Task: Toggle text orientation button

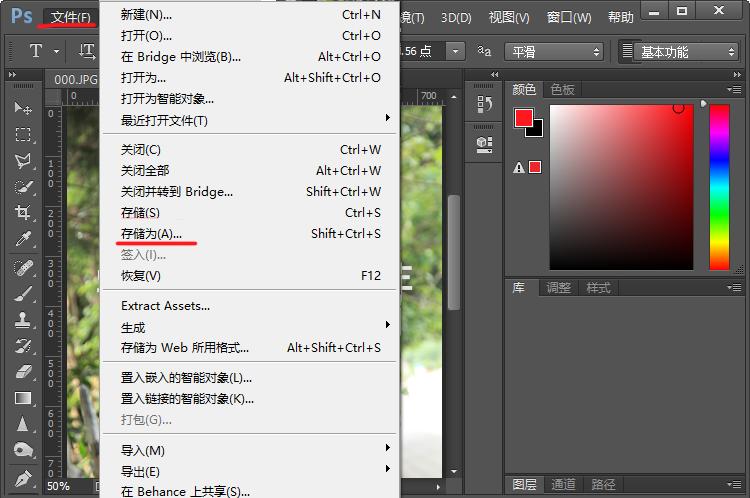Action: coord(87,51)
